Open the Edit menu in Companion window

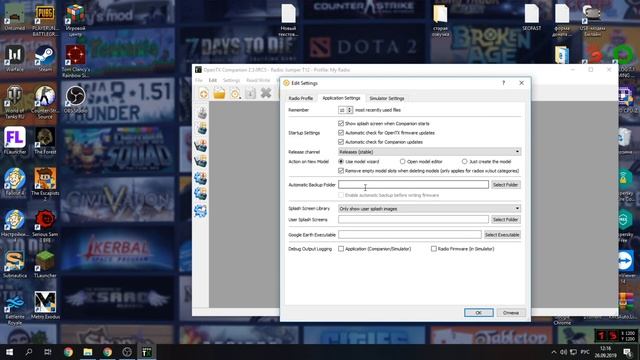[x=213, y=80]
